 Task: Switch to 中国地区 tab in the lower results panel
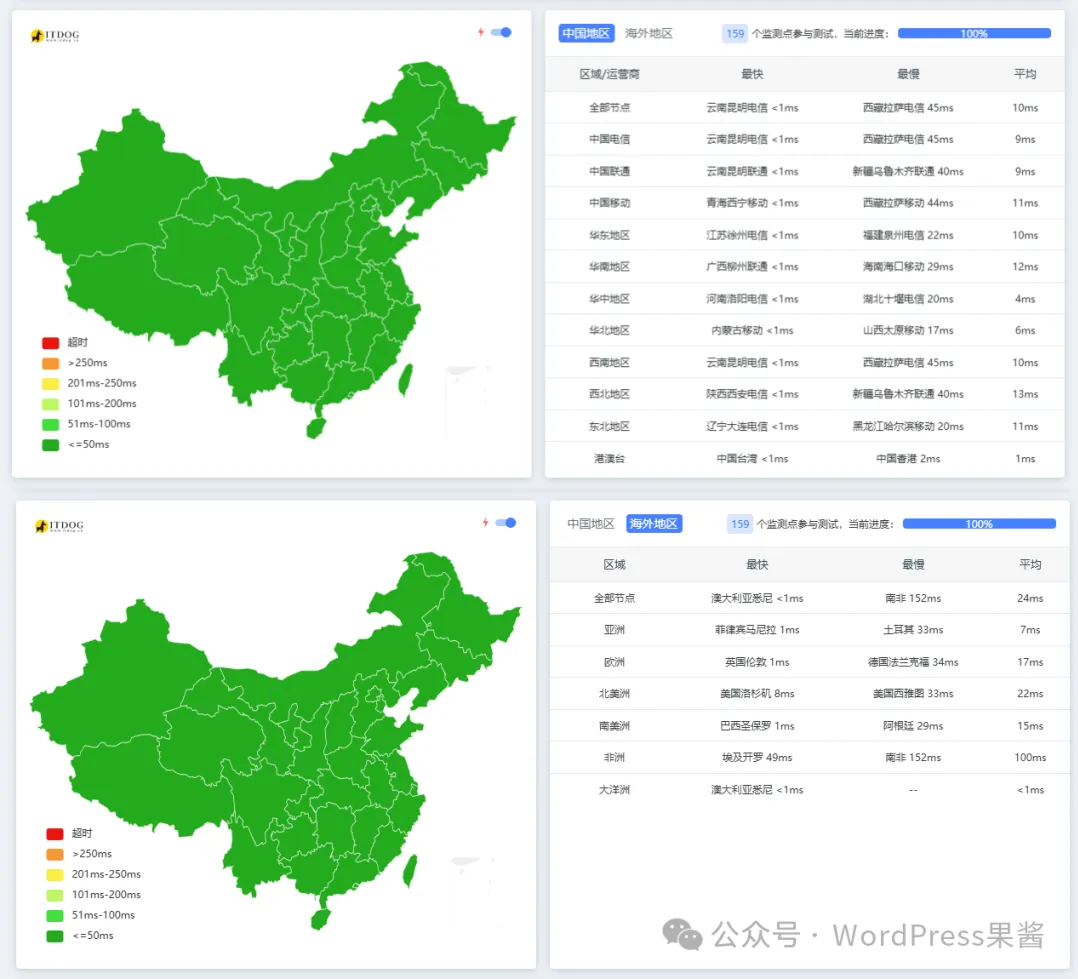coord(591,523)
